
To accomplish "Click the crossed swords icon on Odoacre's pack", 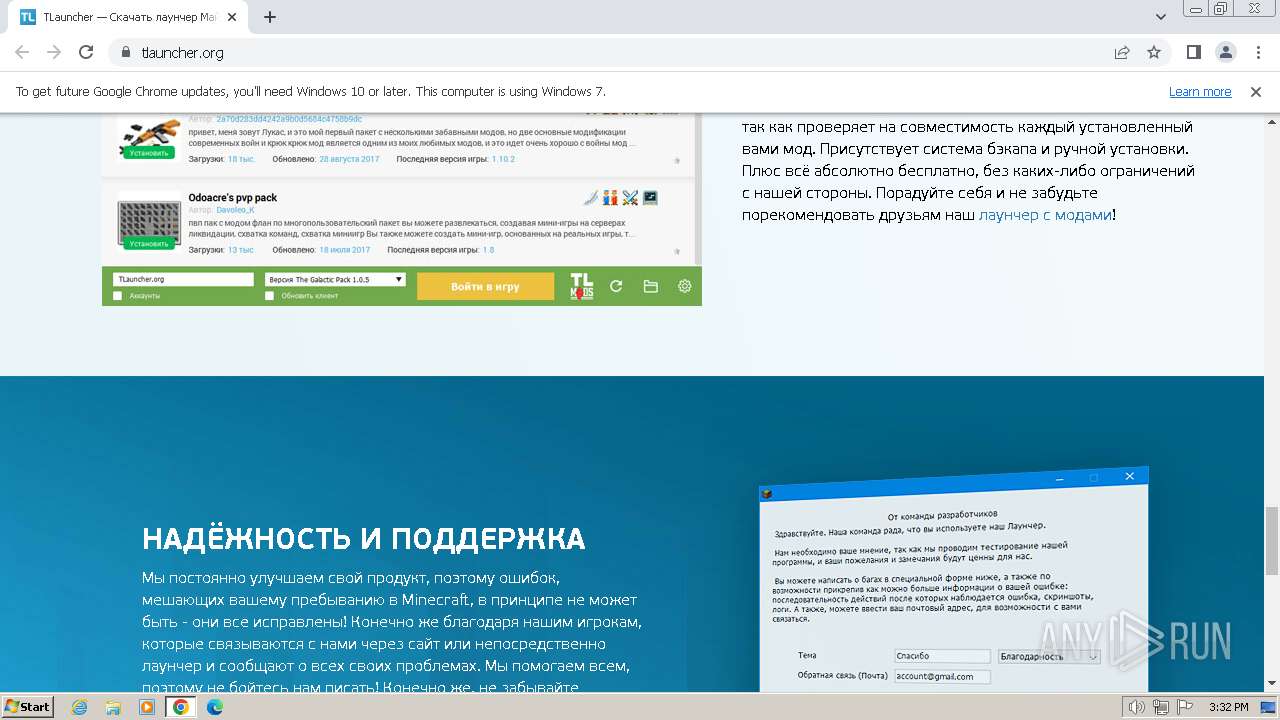I will pos(630,198).
